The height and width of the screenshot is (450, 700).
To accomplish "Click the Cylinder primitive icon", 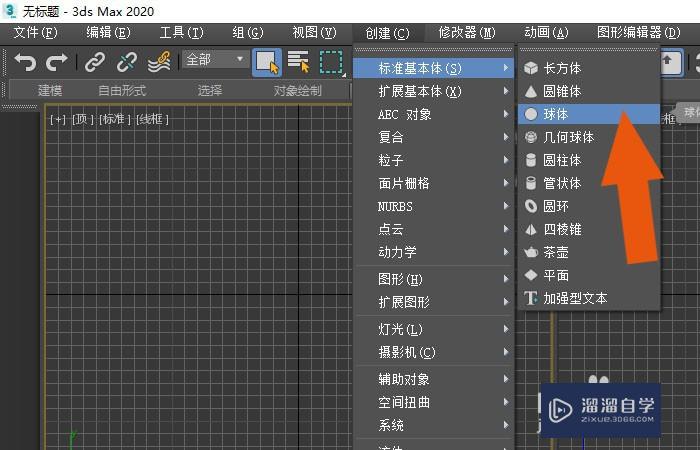I will point(531,160).
